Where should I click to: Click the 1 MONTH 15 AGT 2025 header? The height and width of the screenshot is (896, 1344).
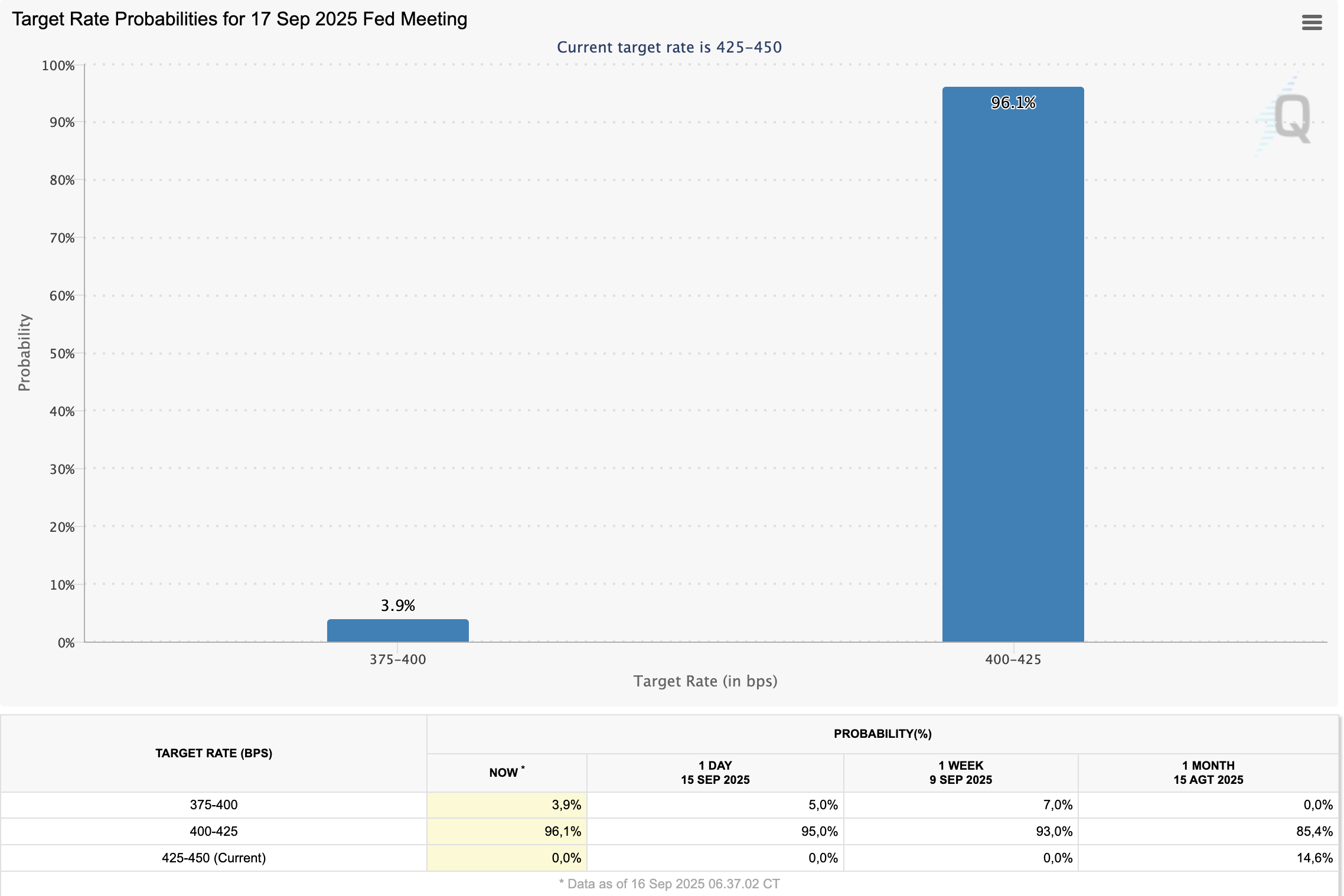pos(1208,772)
